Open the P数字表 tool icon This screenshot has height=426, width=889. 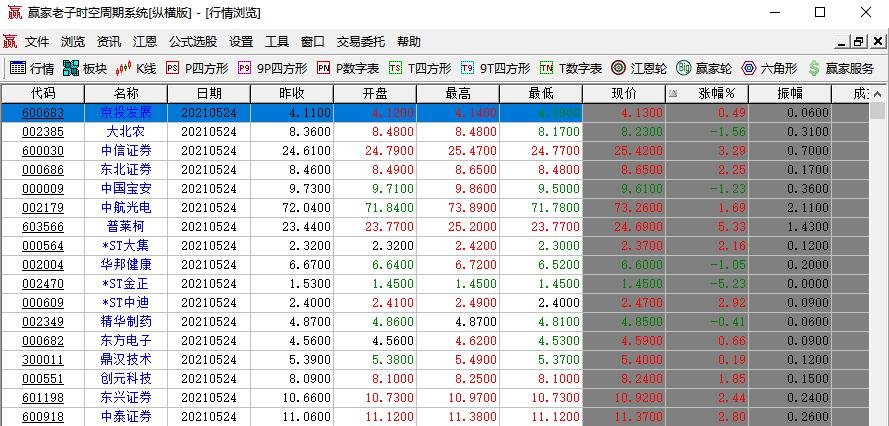click(x=324, y=68)
